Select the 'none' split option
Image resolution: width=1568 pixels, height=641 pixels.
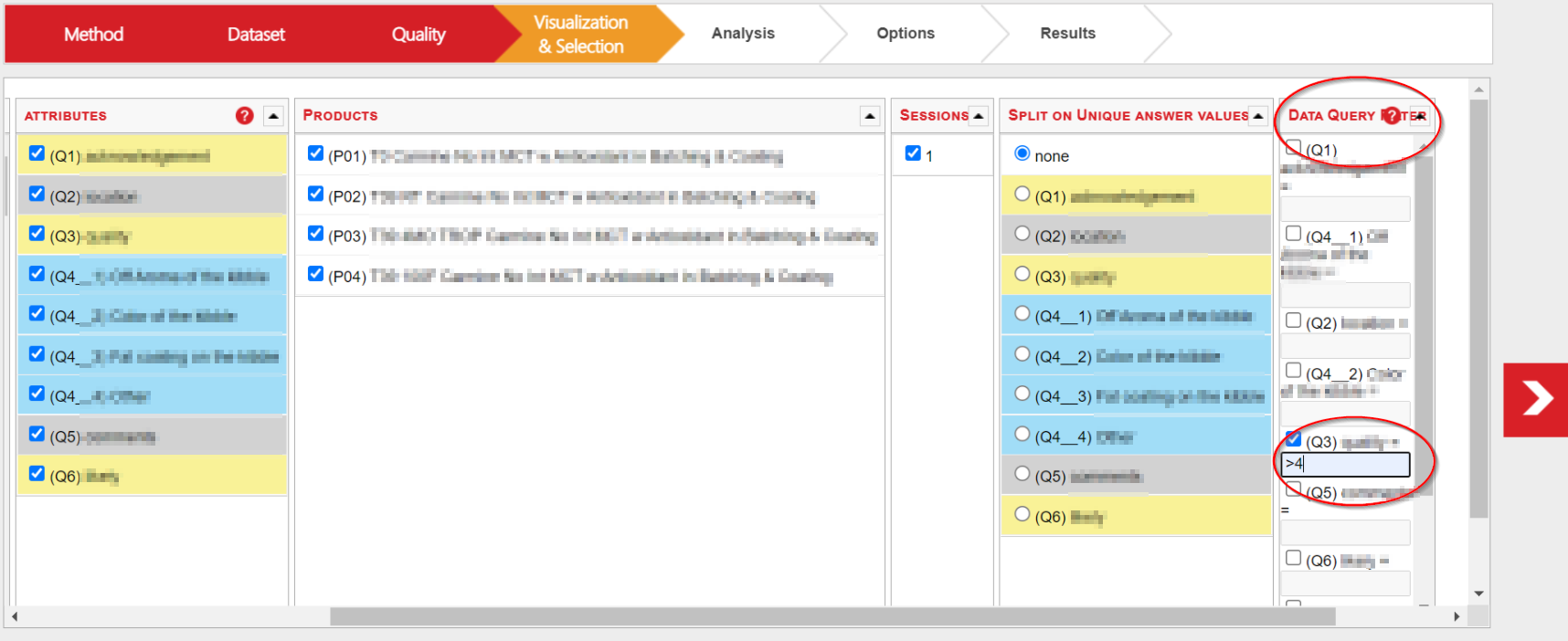click(1022, 153)
